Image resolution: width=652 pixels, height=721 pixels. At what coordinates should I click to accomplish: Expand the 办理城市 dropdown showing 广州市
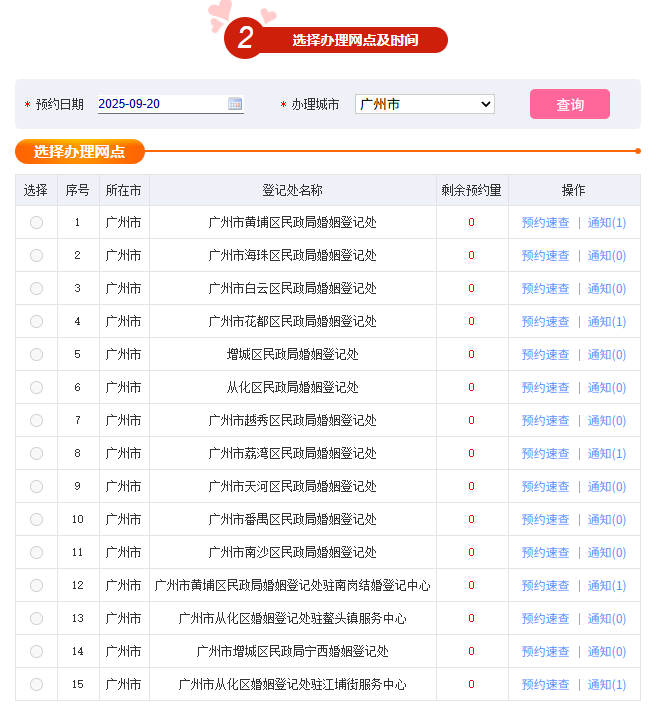coord(424,104)
